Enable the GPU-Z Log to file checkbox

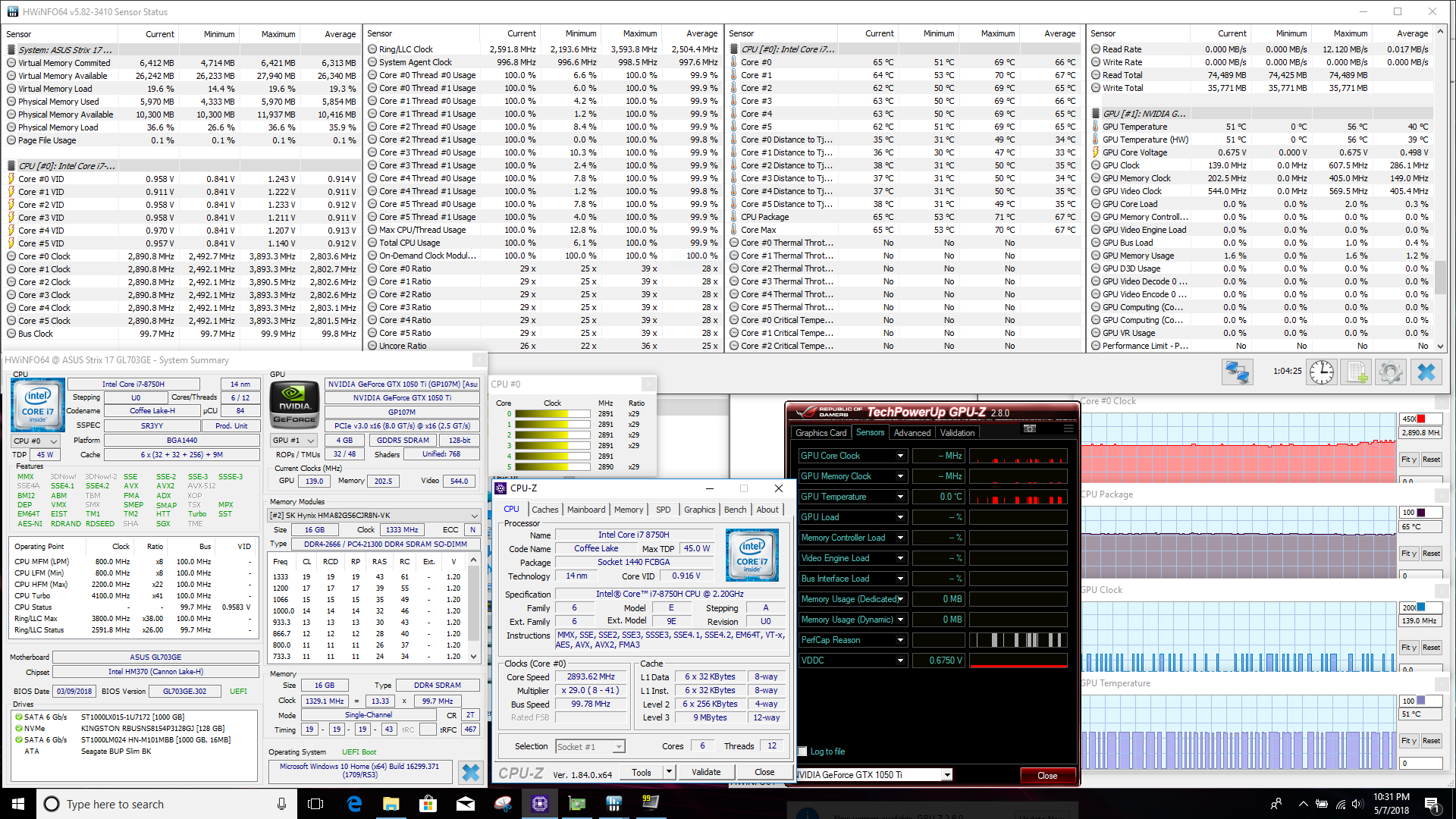[x=802, y=752]
